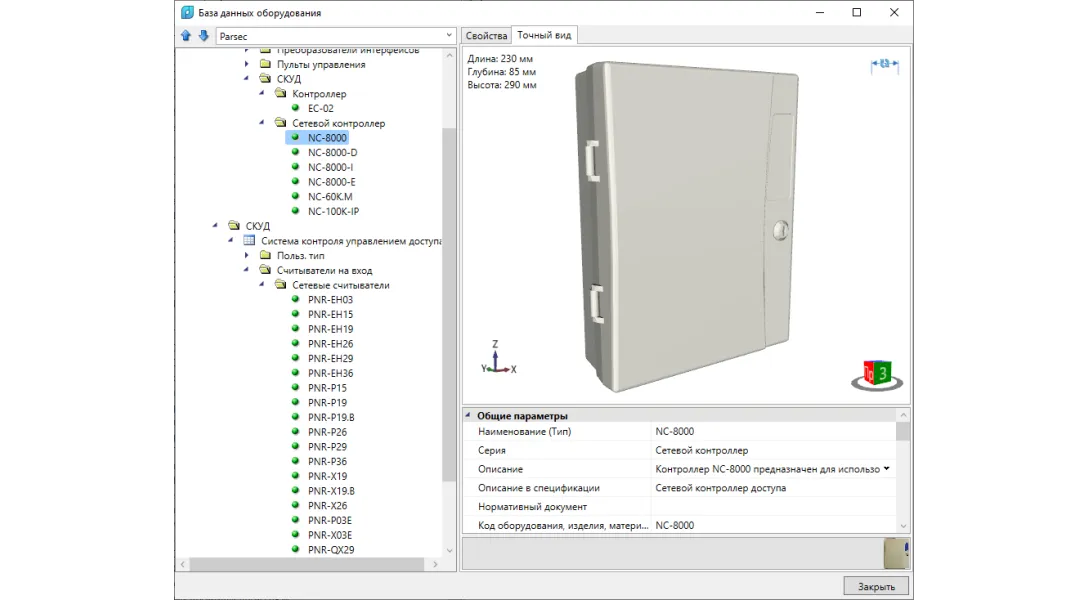This screenshot has height=600, width=1088.
Task: Expand the Польз. тип tree node
Action: (x=247, y=256)
